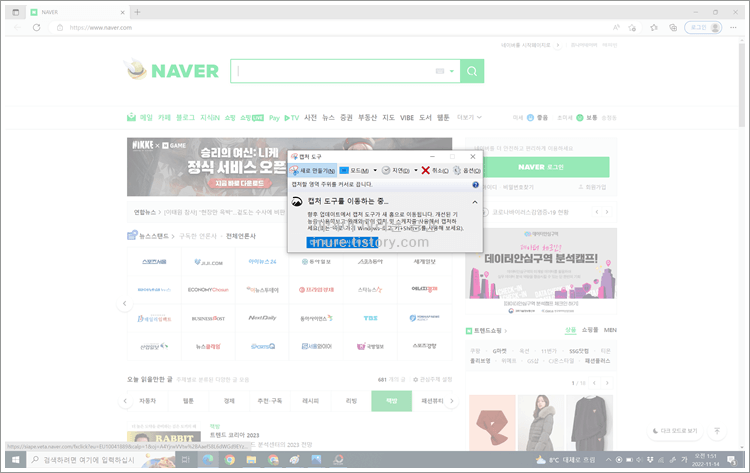Click the 데이터안심구역 분석캠프 banner
Screen dimensions: 750x473
pos(541,271)
